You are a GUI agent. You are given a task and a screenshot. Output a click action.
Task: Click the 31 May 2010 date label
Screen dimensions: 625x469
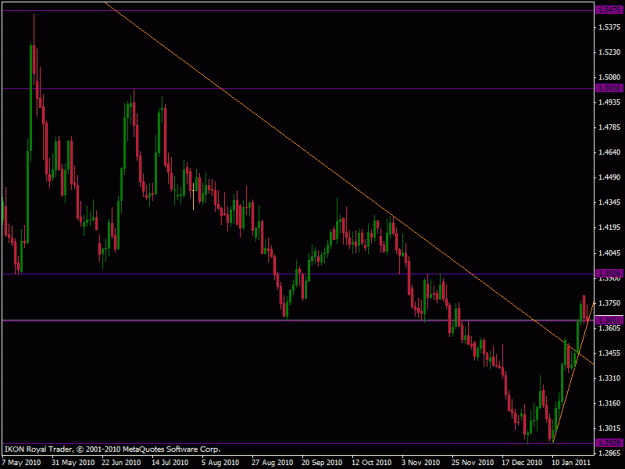[x=73, y=463]
